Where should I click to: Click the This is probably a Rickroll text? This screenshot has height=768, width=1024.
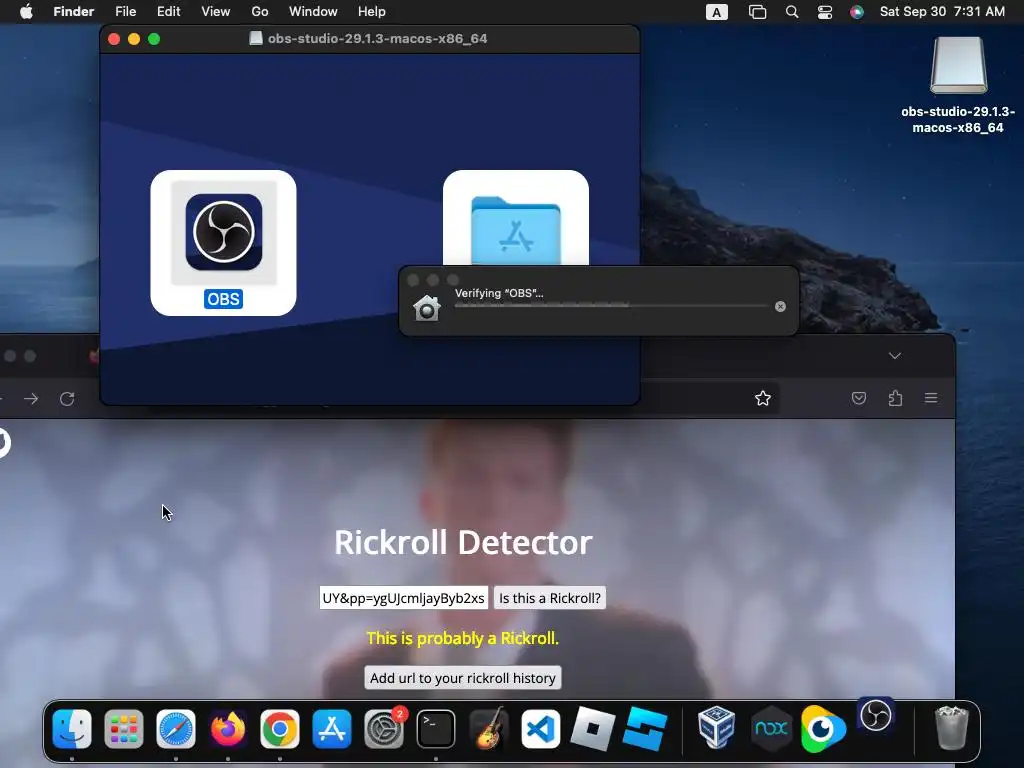pyautogui.click(x=462, y=638)
